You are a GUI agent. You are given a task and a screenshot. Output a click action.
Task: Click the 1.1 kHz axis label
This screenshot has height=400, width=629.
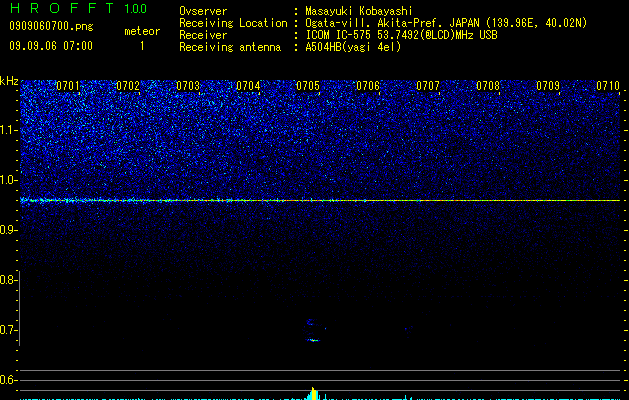tap(8, 130)
